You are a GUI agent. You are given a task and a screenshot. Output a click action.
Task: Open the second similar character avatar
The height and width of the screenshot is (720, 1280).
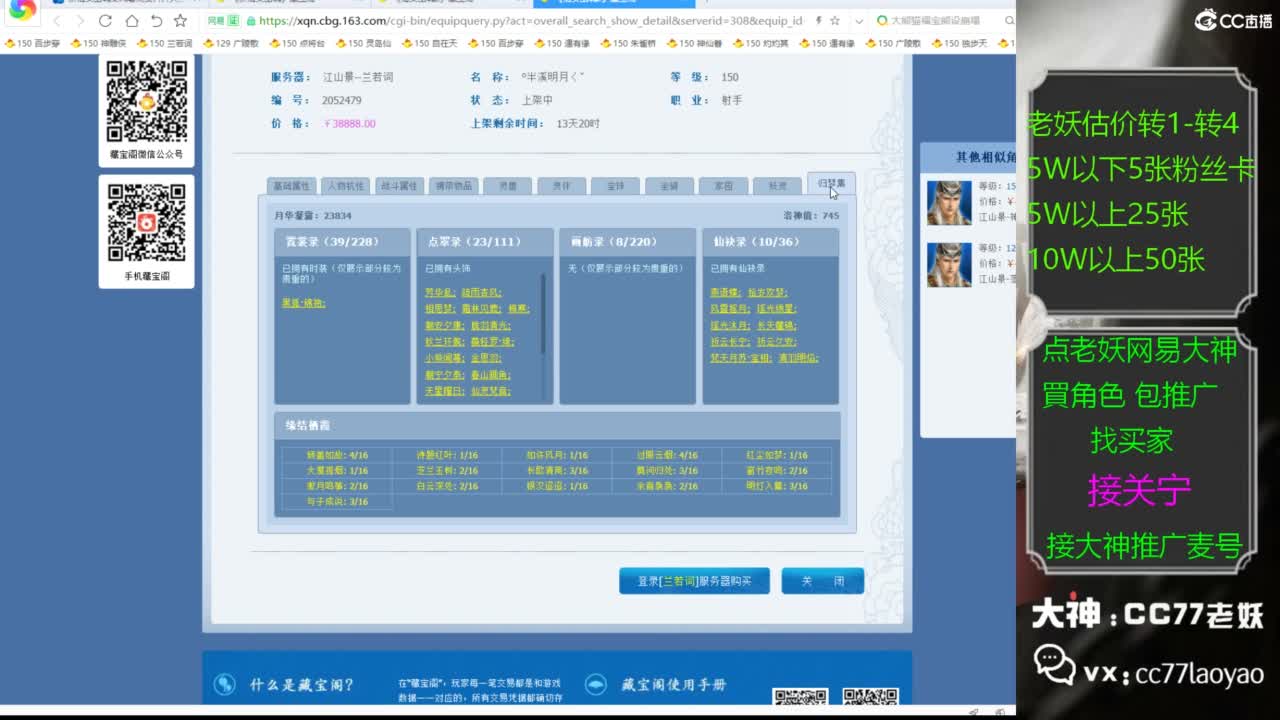coord(949,265)
